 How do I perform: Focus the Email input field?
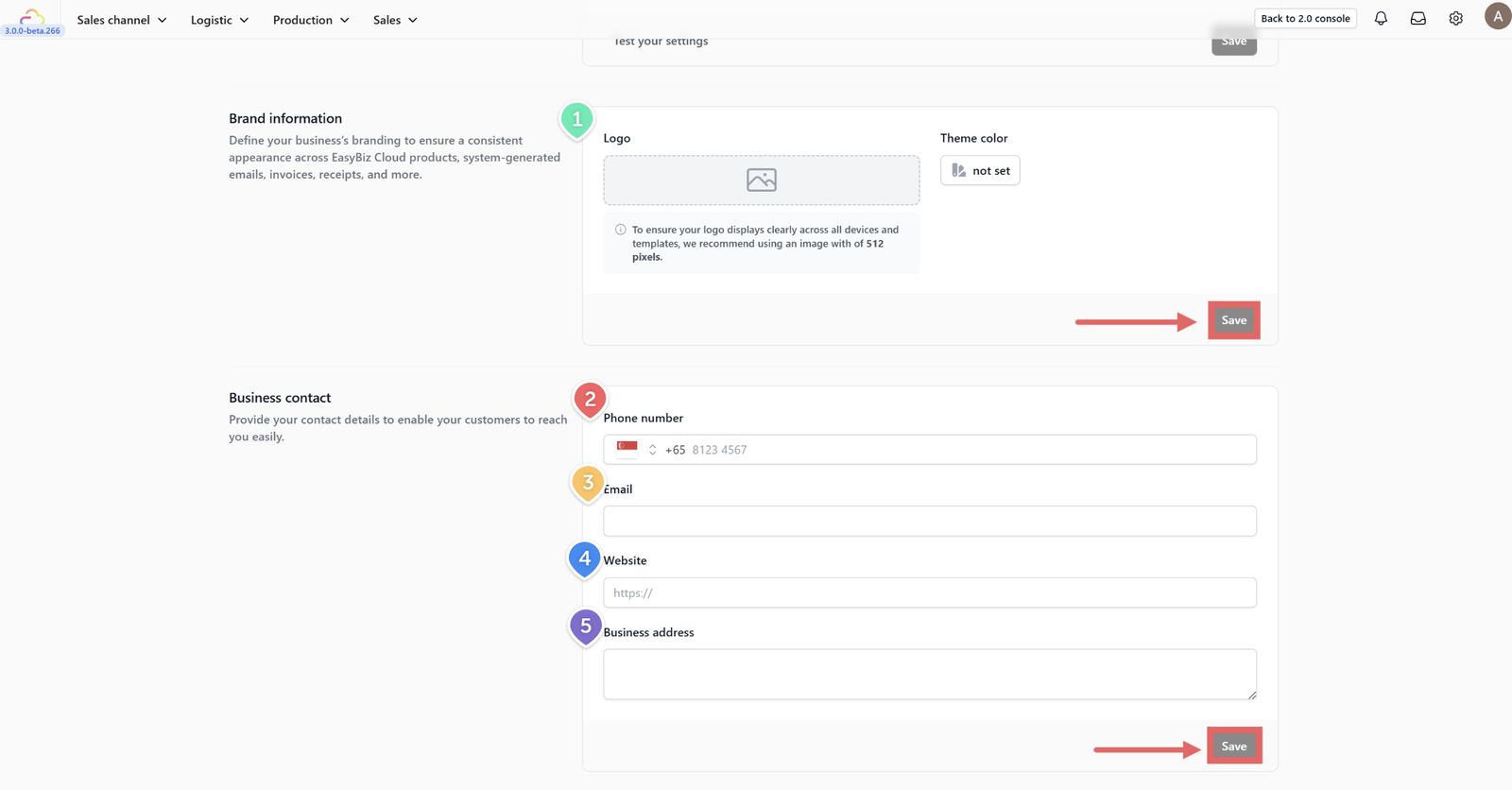[x=930, y=521]
